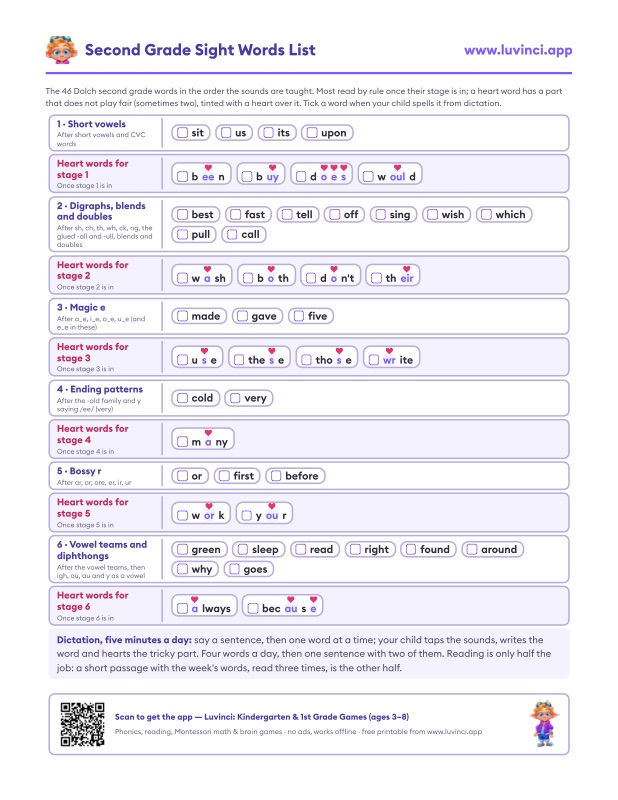Click the word 'found'
Image resolution: width=618 pixels, height=800 pixels.
point(434,549)
